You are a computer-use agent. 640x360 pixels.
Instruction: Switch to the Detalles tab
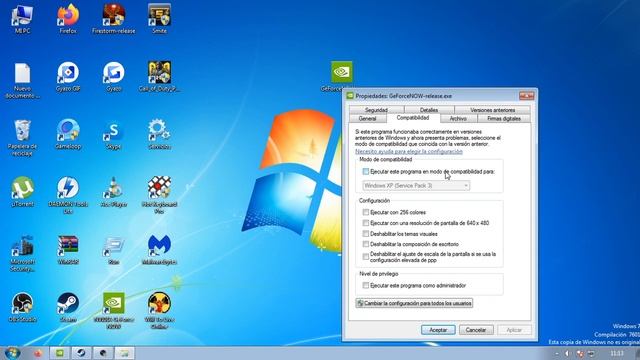pyautogui.click(x=429, y=110)
